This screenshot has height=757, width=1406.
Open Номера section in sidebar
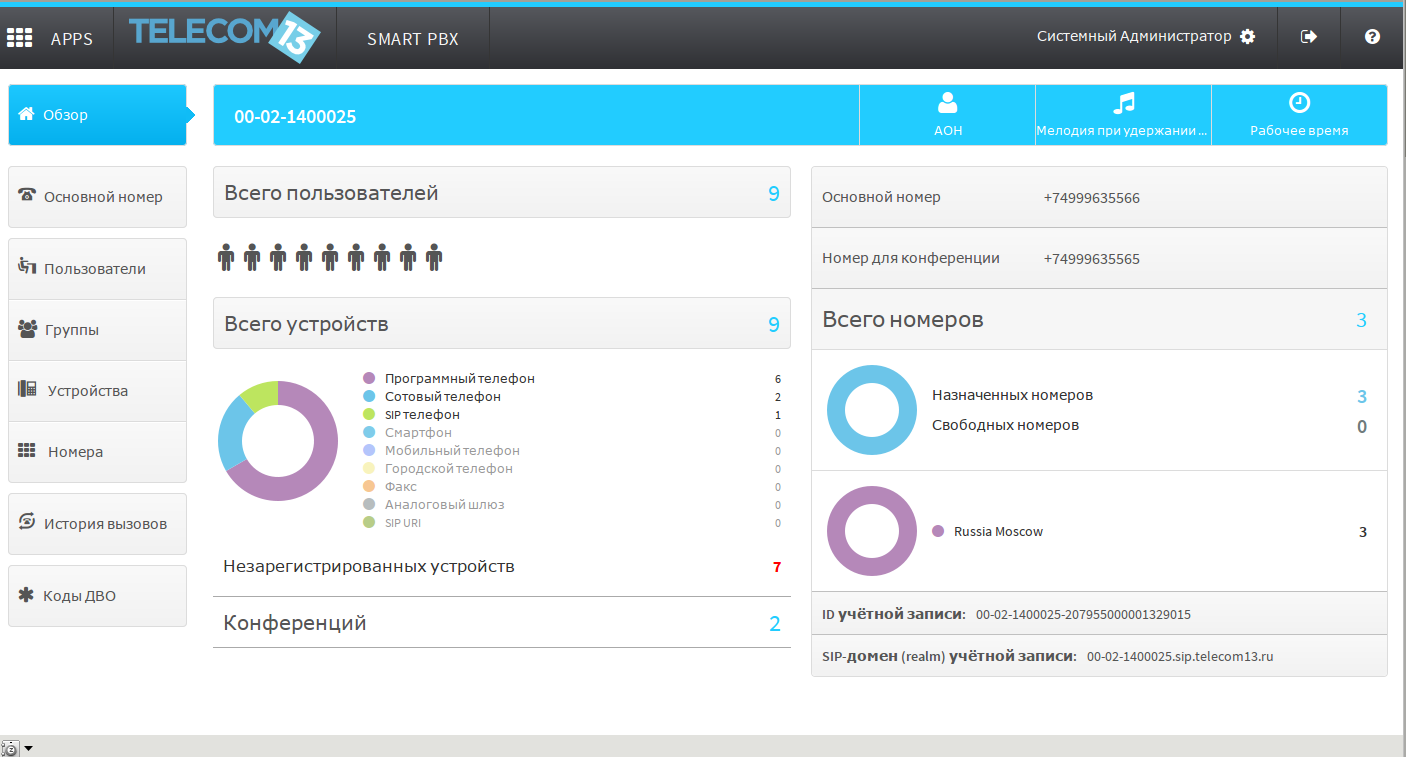pos(97,452)
